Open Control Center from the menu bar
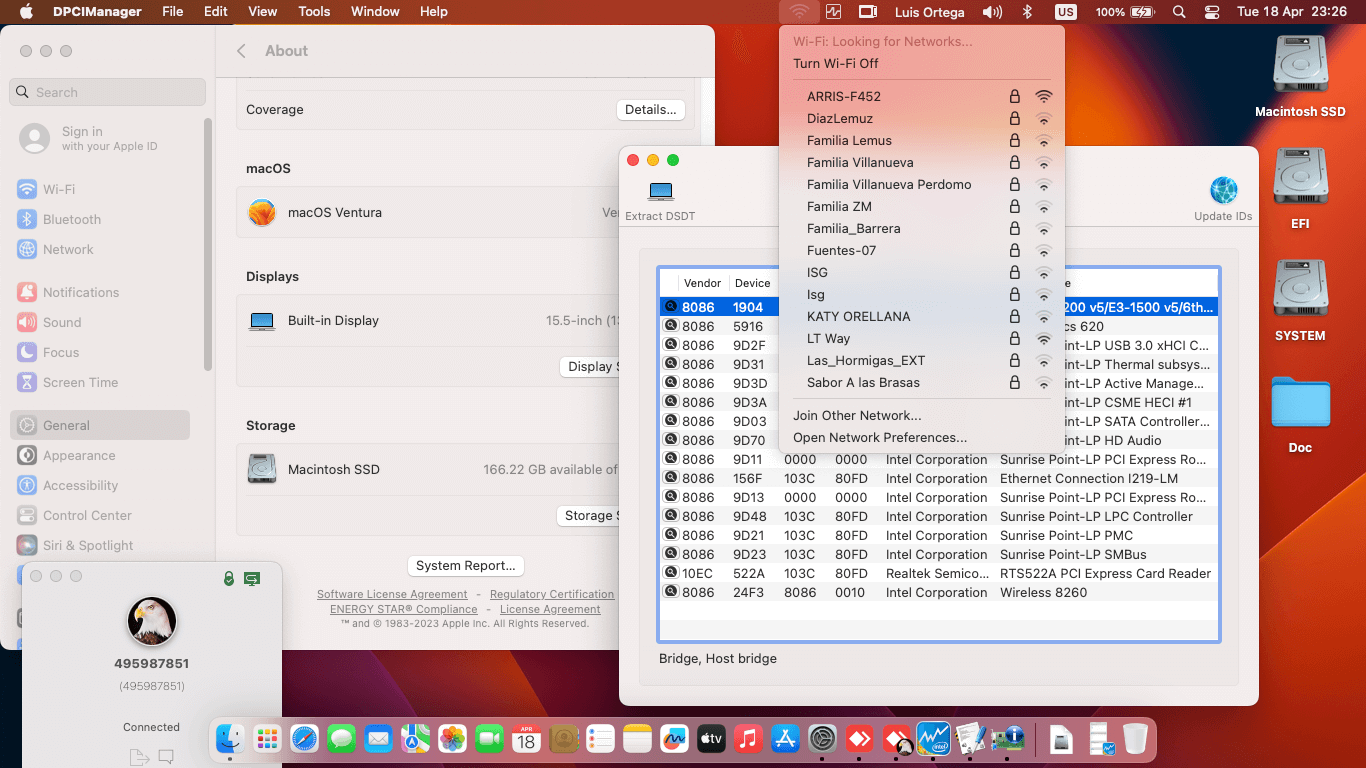The image size is (1366, 768). tap(1212, 12)
